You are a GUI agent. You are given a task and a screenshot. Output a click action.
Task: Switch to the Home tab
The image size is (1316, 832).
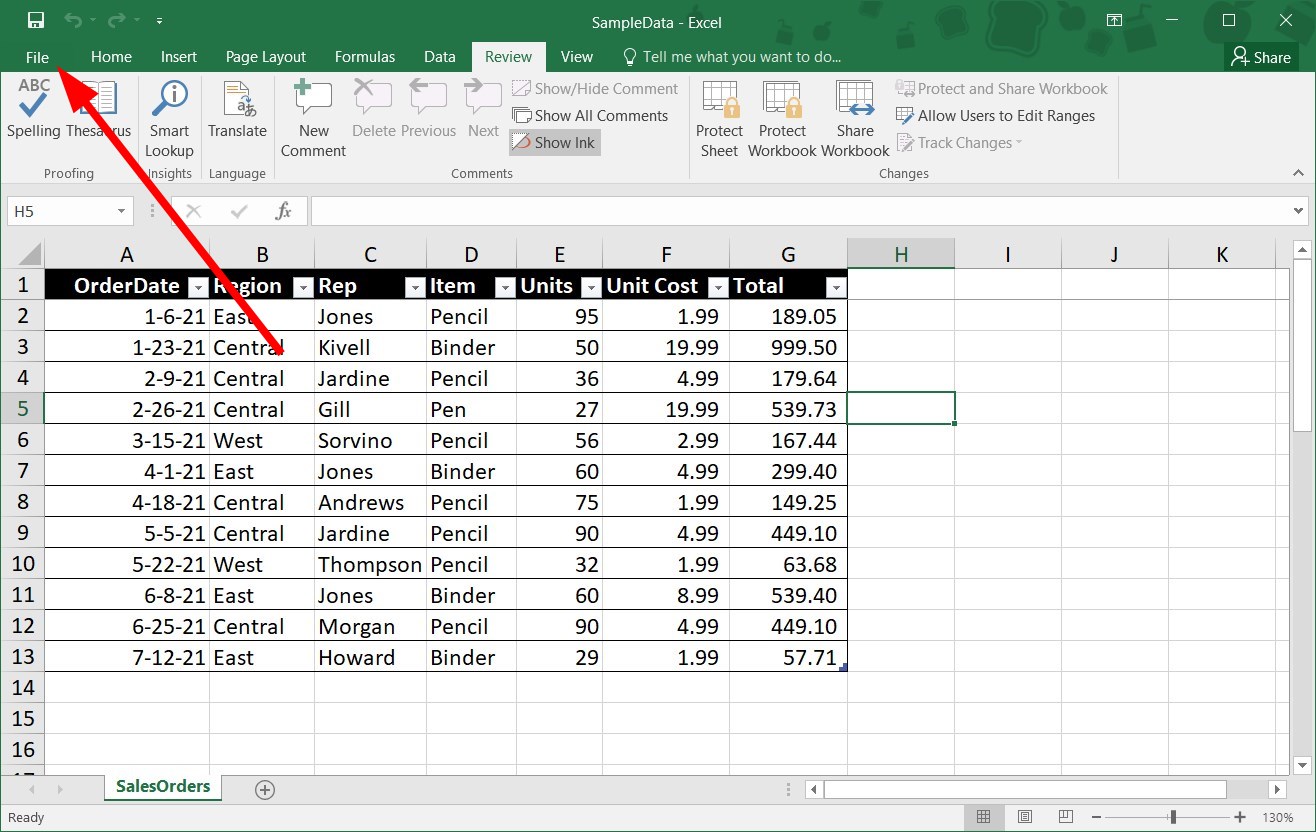pos(111,57)
